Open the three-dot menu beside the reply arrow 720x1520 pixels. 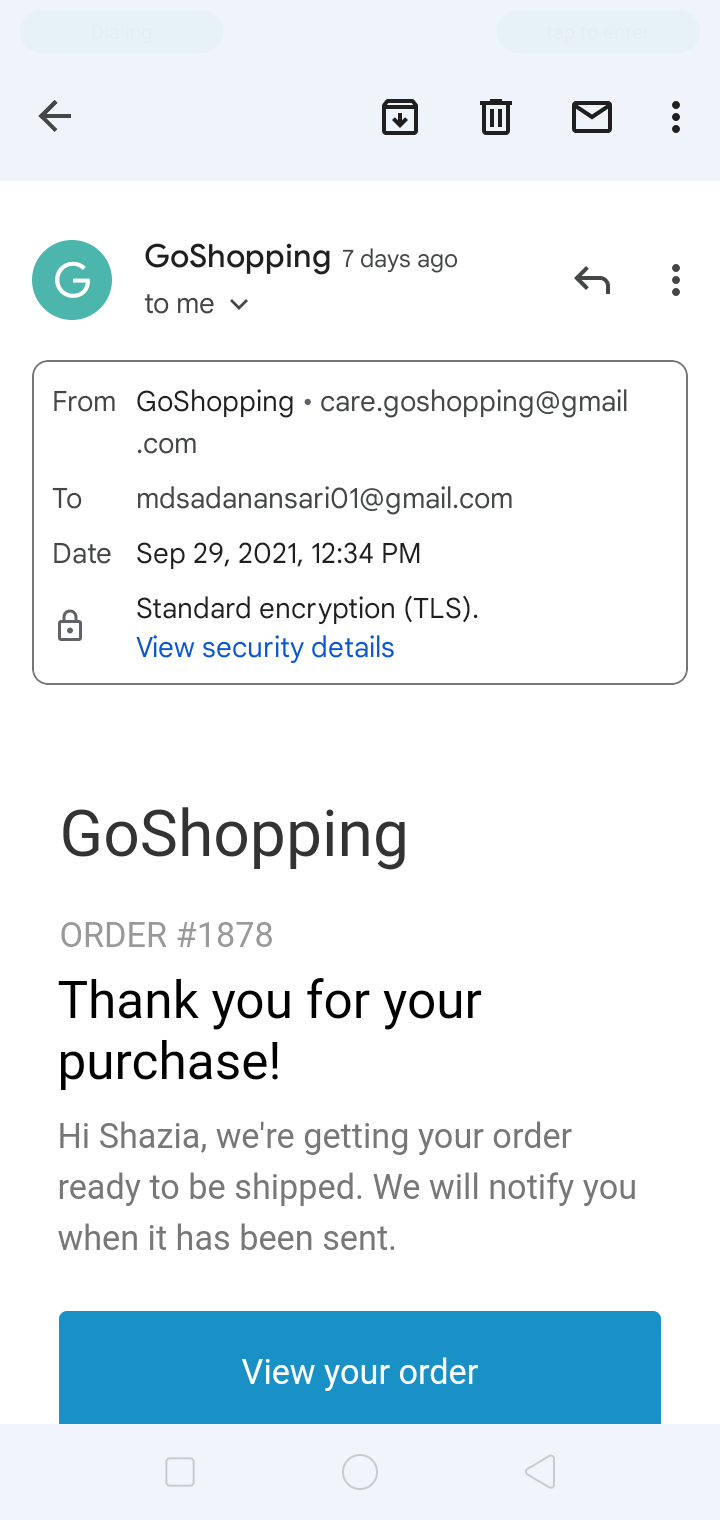tap(676, 281)
